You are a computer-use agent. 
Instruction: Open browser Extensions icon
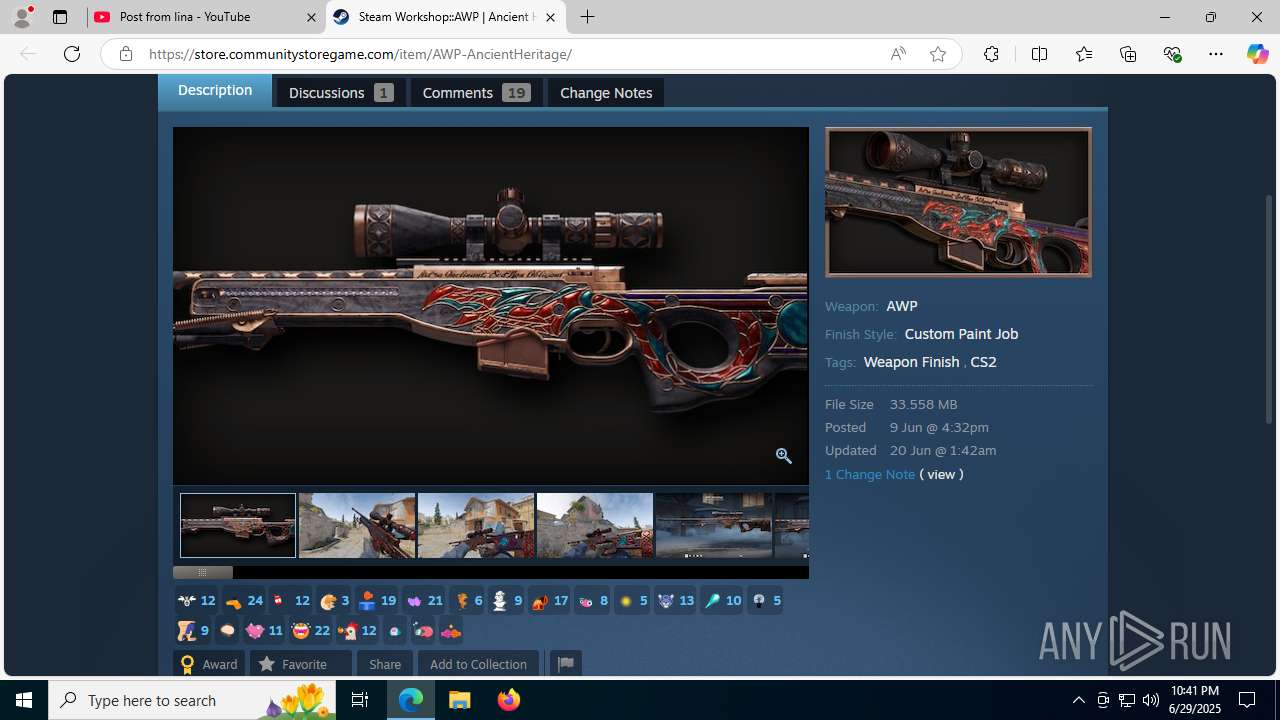click(x=991, y=54)
